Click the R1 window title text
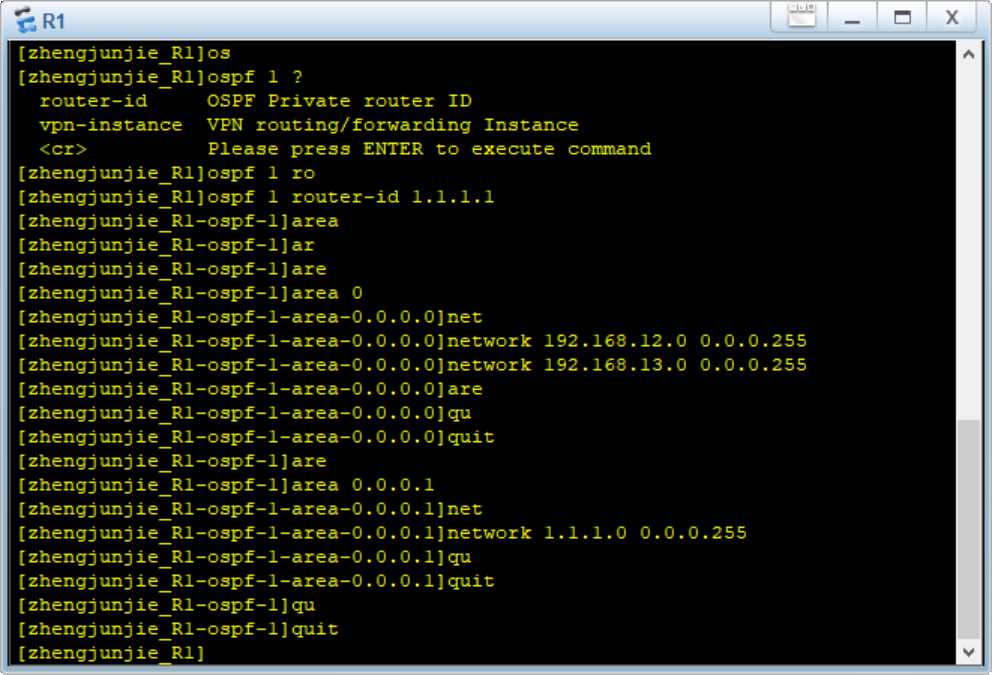 [x=54, y=20]
